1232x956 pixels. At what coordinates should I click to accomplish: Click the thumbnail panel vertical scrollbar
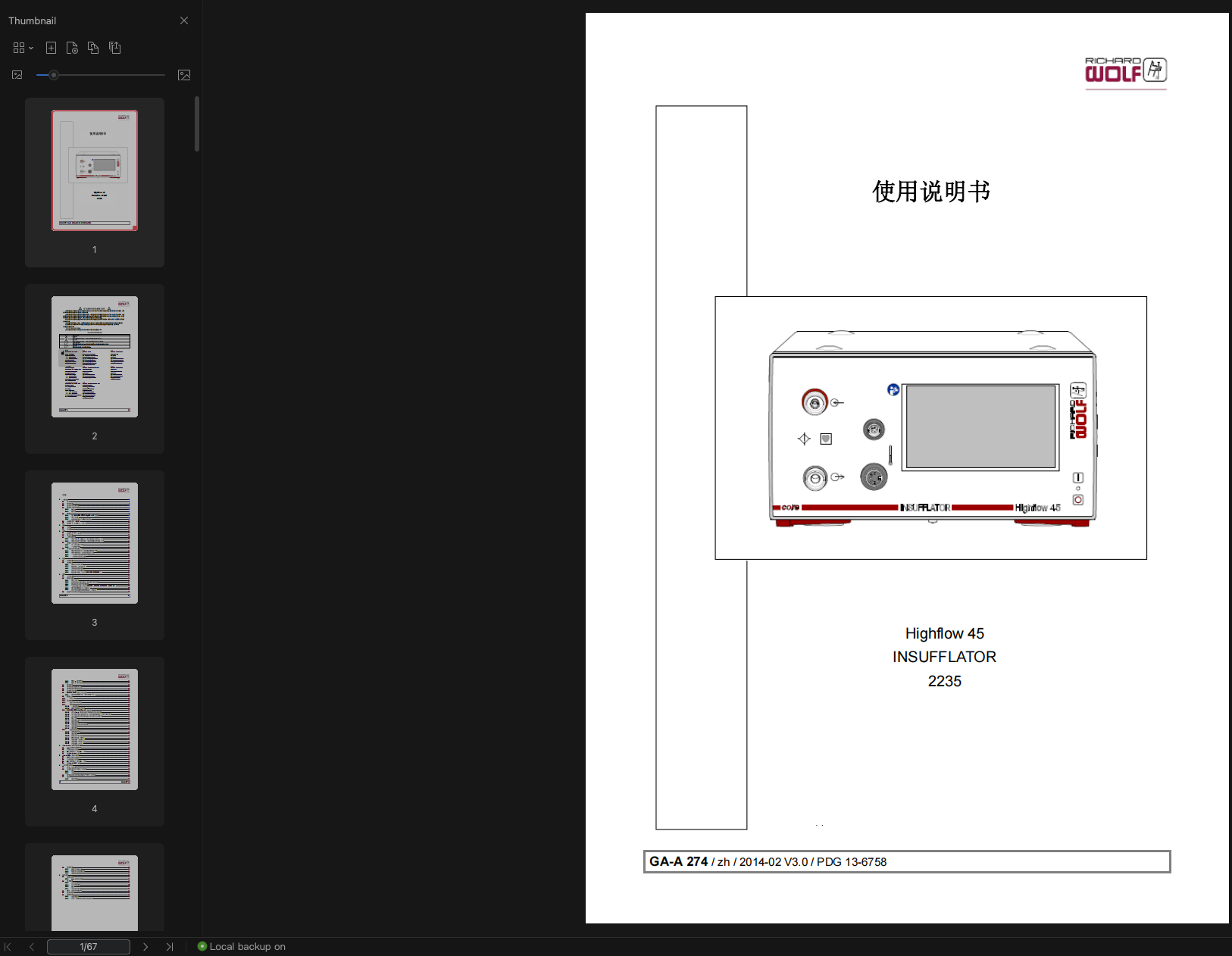click(197, 123)
